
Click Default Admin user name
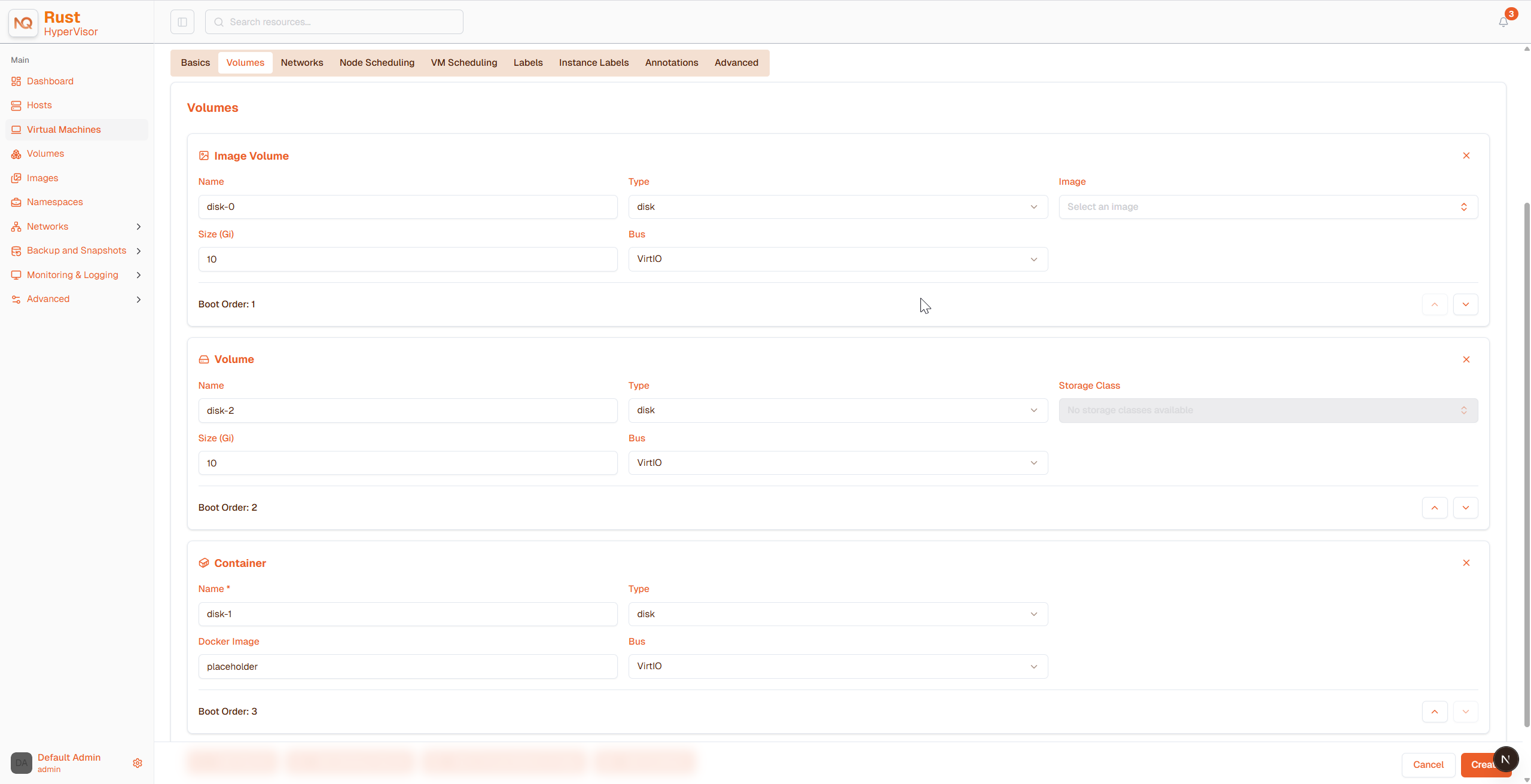pyautogui.click(x=69, y=758)
